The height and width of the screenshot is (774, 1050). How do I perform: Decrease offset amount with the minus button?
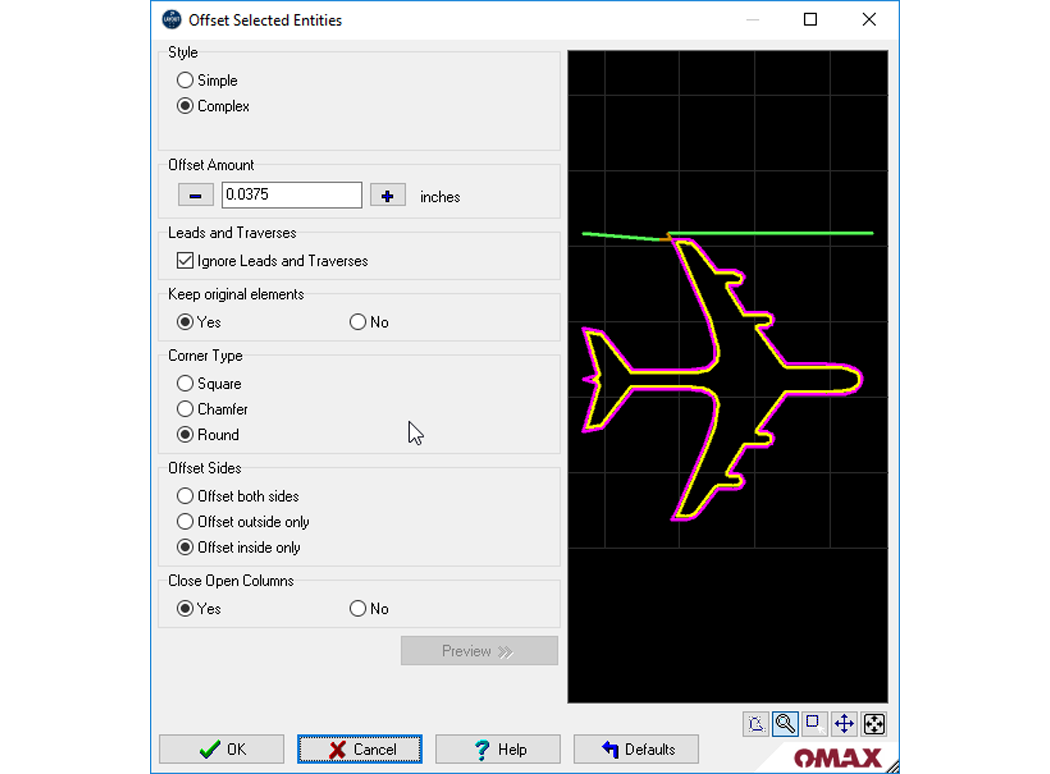click(x=196, y=196)
